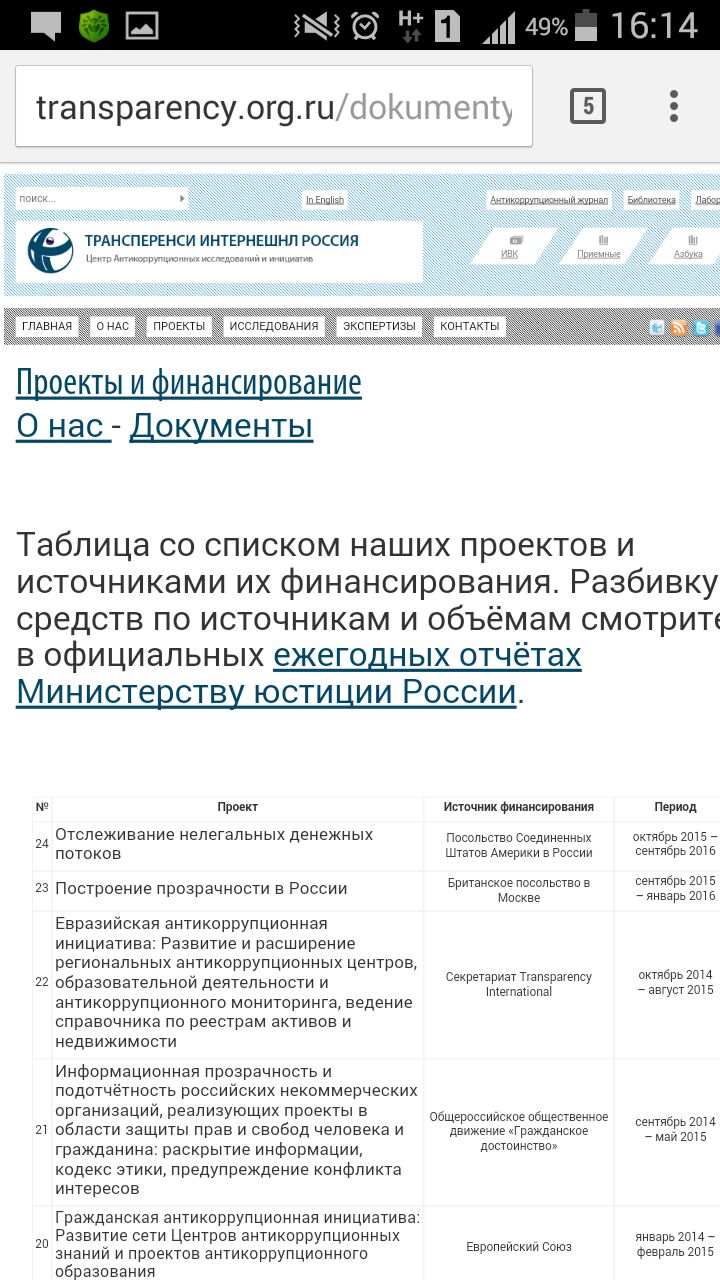Select 'Информационная прозрачность и подотчётность' project text
Viewport: 720px width, 1280px height.
pyautogui.click(x=236, y=1130)
